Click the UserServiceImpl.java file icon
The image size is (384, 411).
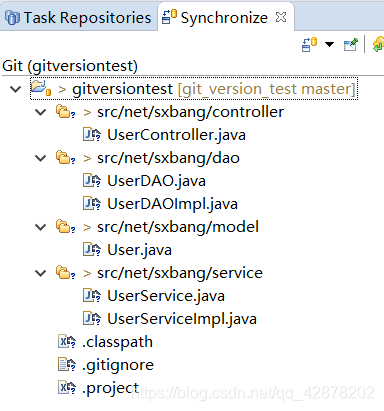92,319
